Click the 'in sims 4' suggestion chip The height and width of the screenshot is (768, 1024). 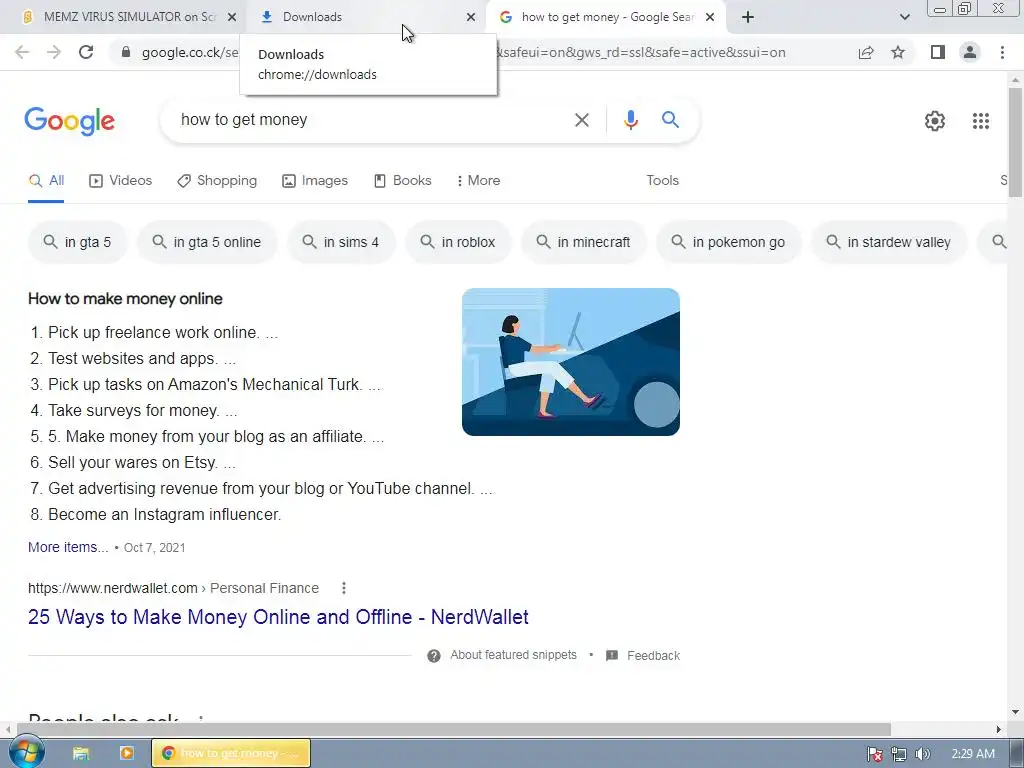[x=341, y=242]
